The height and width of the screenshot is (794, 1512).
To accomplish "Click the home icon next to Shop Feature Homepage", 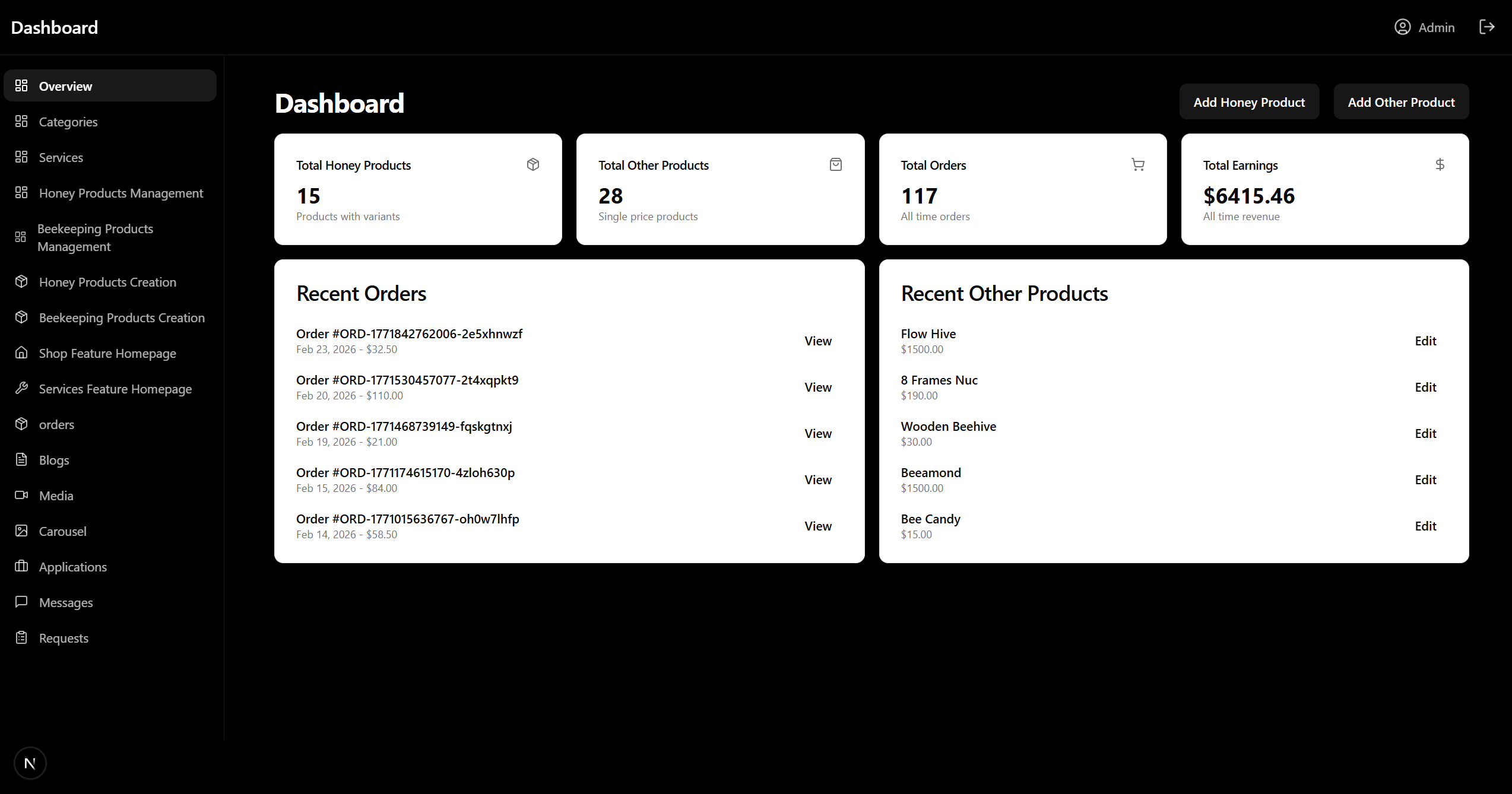I will pyautogui.click(x=21, y=352).
